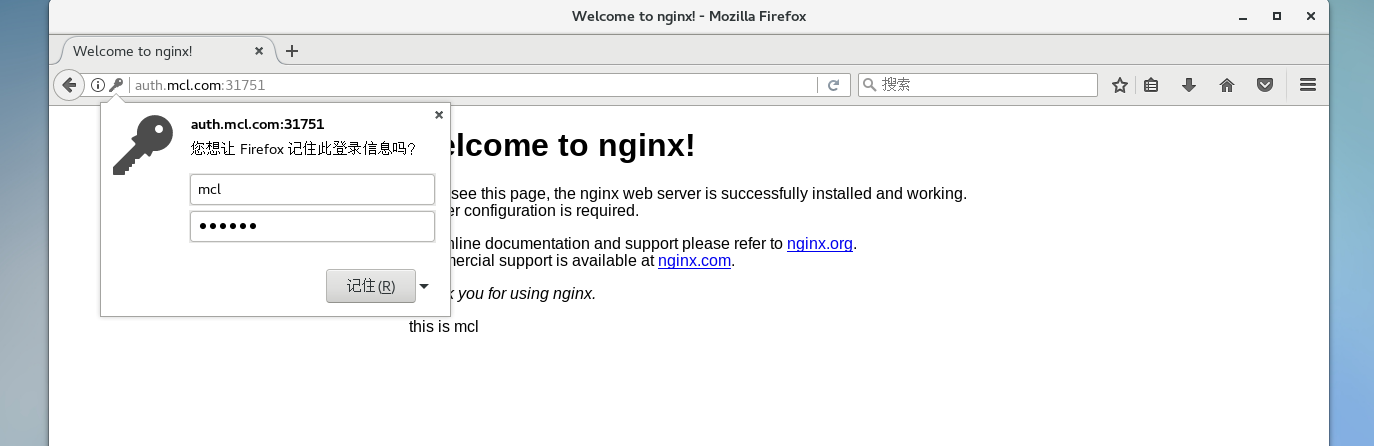Open the nginx.com link
Image resolution: width=1374 pixels, height=446 pixels.
[x=694, y=261]
